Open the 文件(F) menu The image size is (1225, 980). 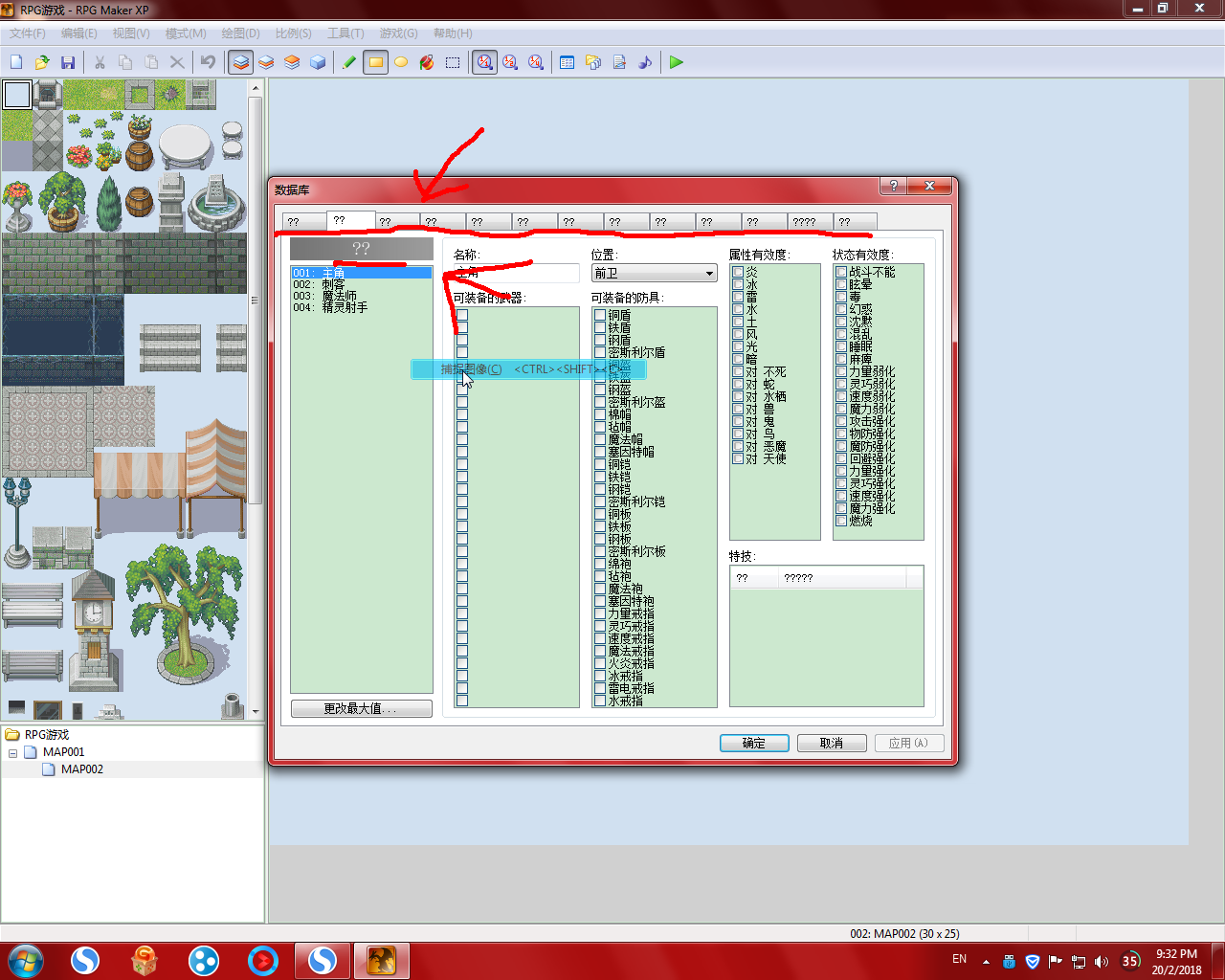[x=28, y=33]
